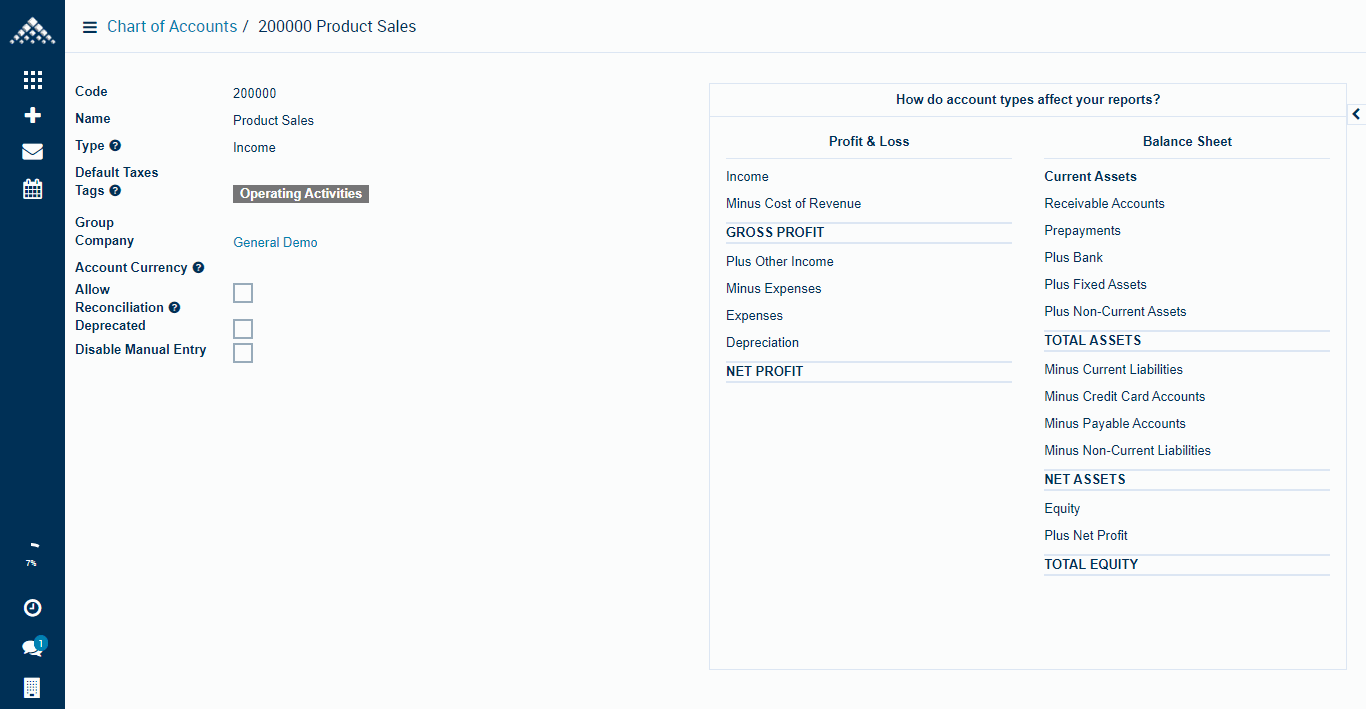The image size is (1366, 709).
Task: Click the 7% progress indicator in sidebar
Action: 32,555
